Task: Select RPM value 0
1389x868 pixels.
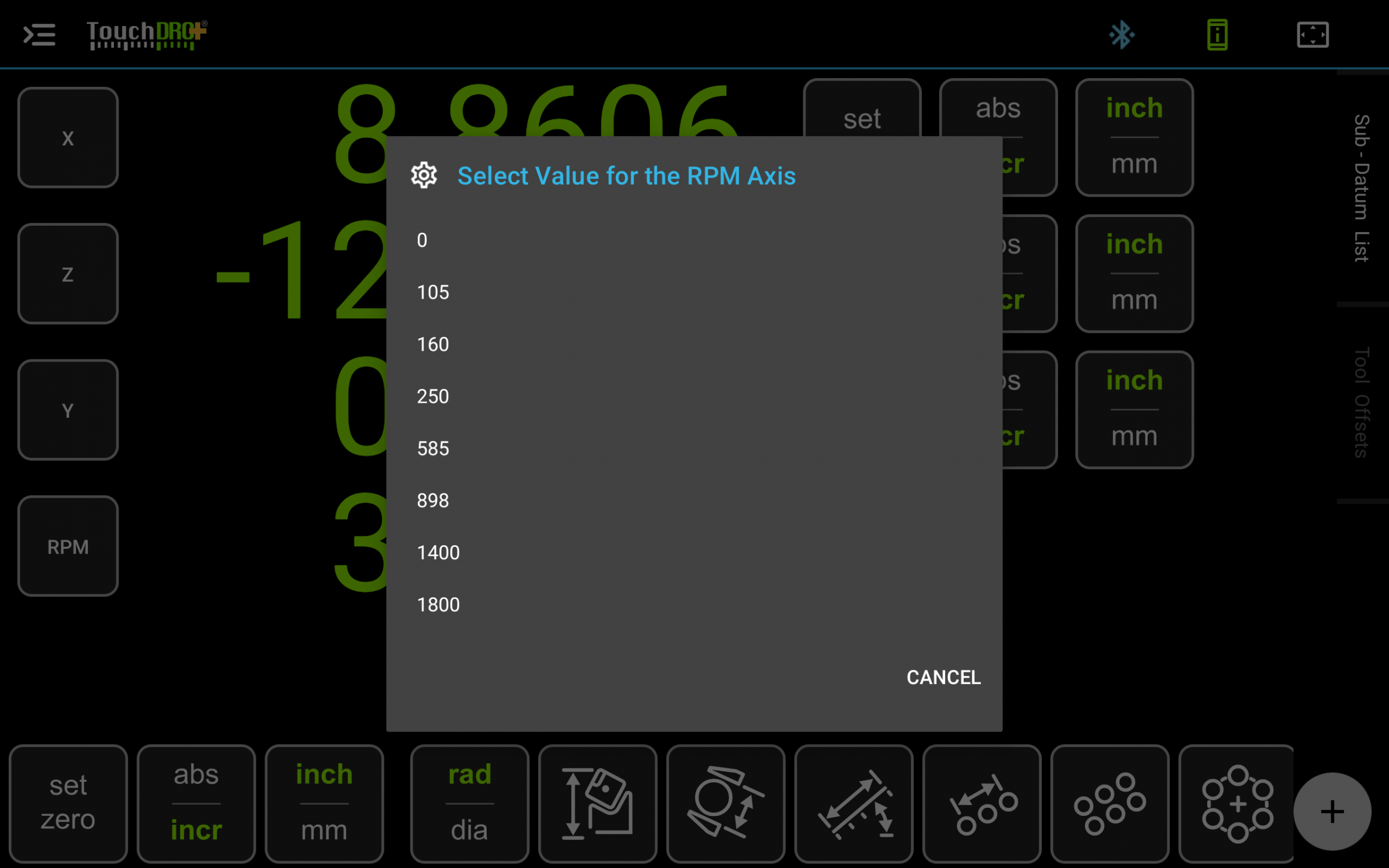Action: 694,240
